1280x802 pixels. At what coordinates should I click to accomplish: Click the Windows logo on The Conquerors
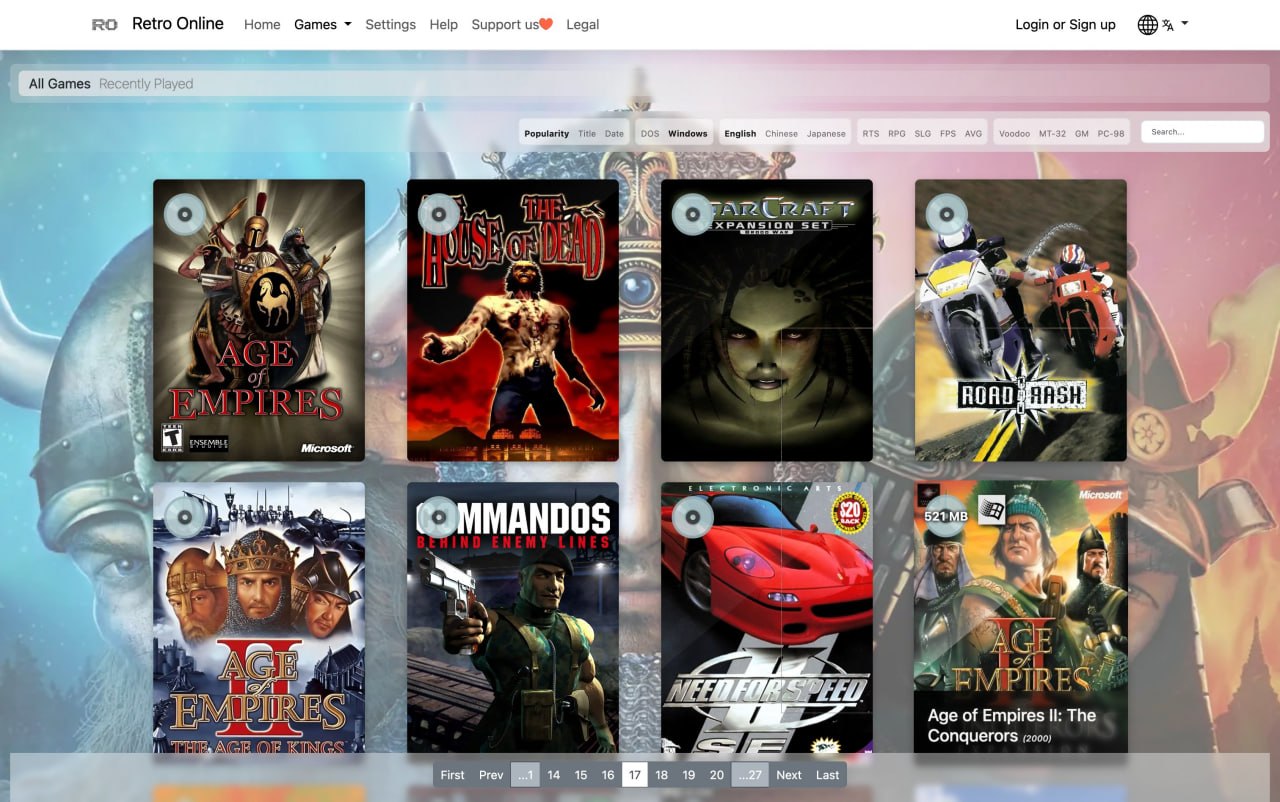pyautogui.click(x=991, y=509)
